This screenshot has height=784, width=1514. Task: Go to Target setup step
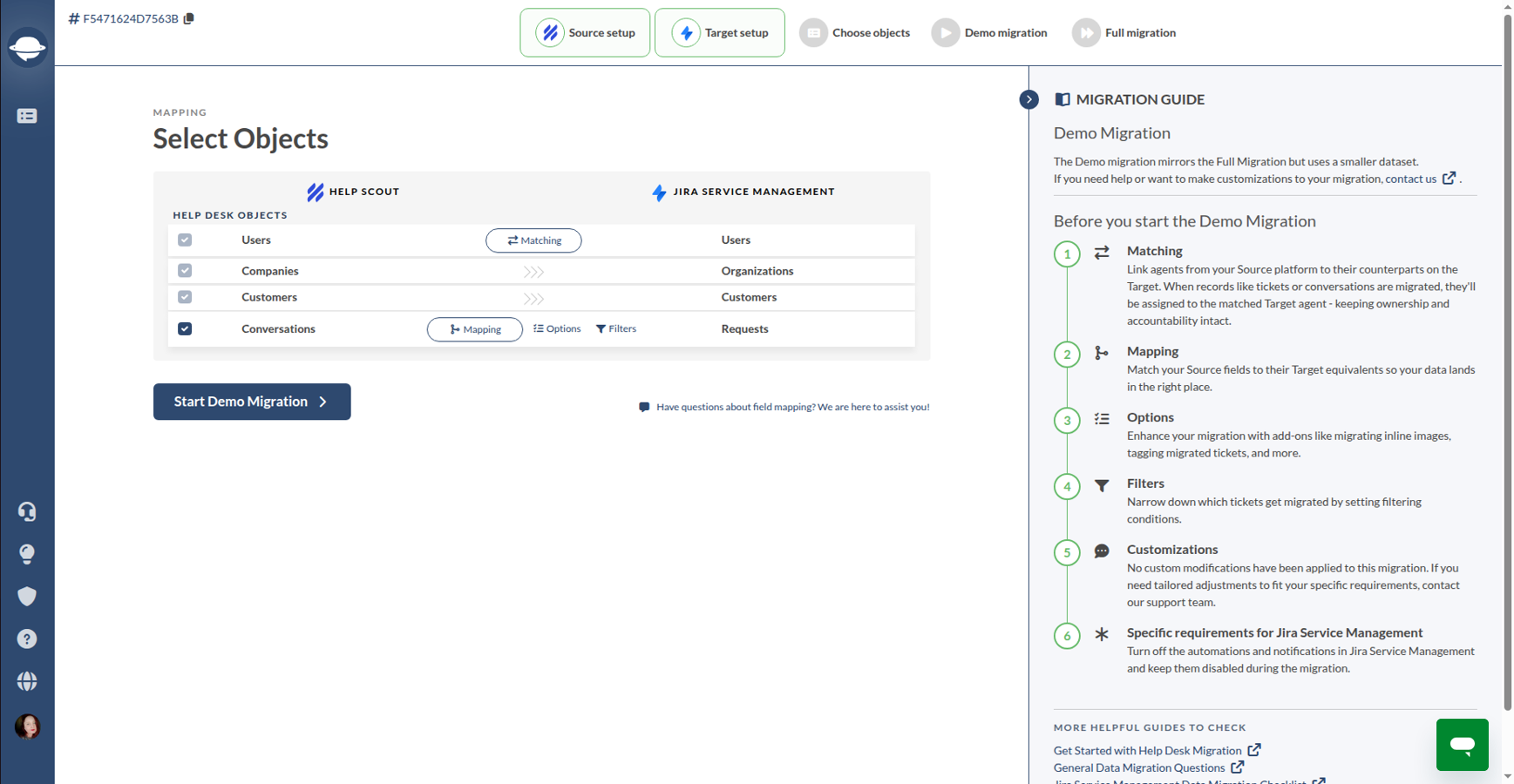[719, 33]
